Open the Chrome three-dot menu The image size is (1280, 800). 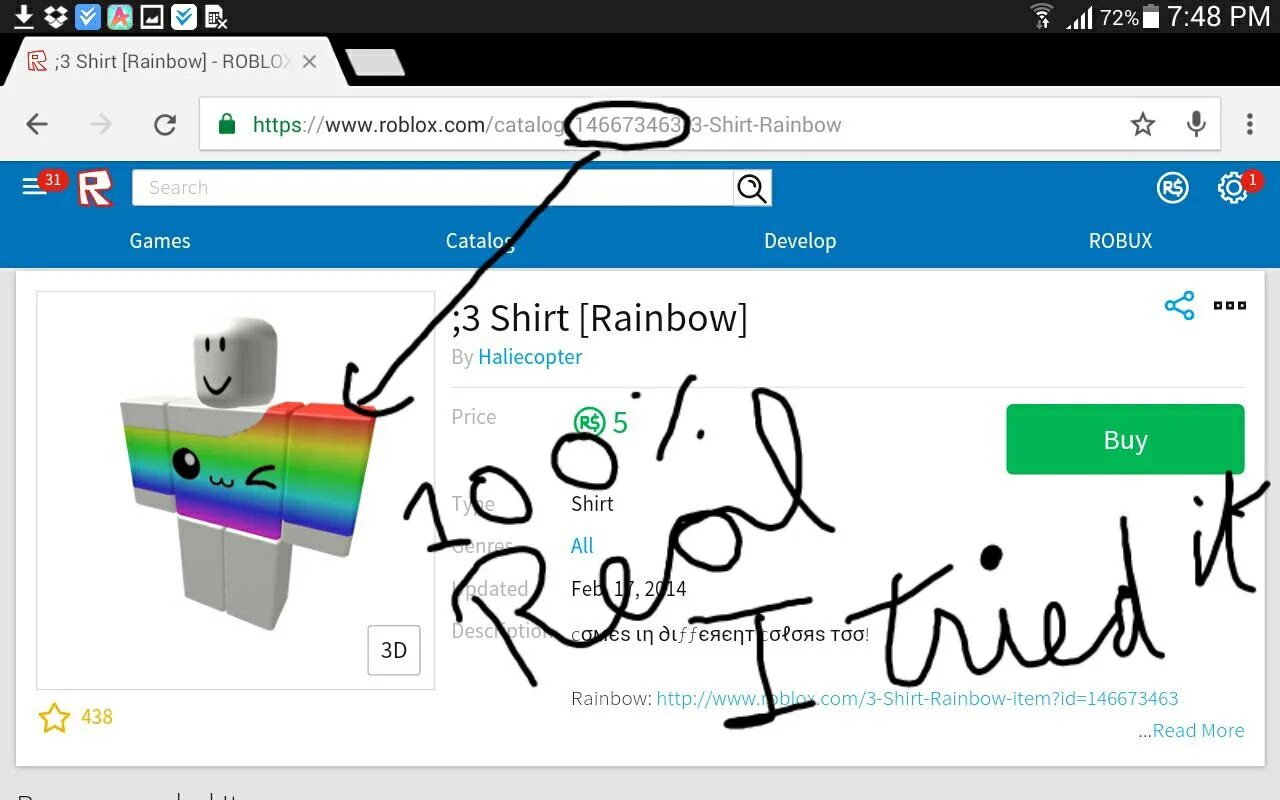(x=1249, y=124)
